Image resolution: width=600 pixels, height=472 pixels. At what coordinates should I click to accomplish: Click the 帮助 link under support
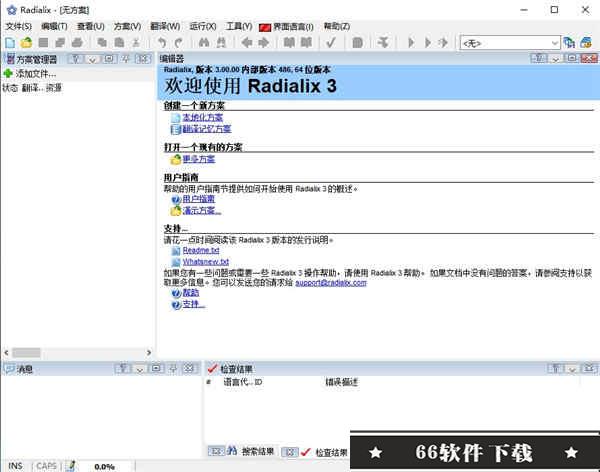[191, 293]
